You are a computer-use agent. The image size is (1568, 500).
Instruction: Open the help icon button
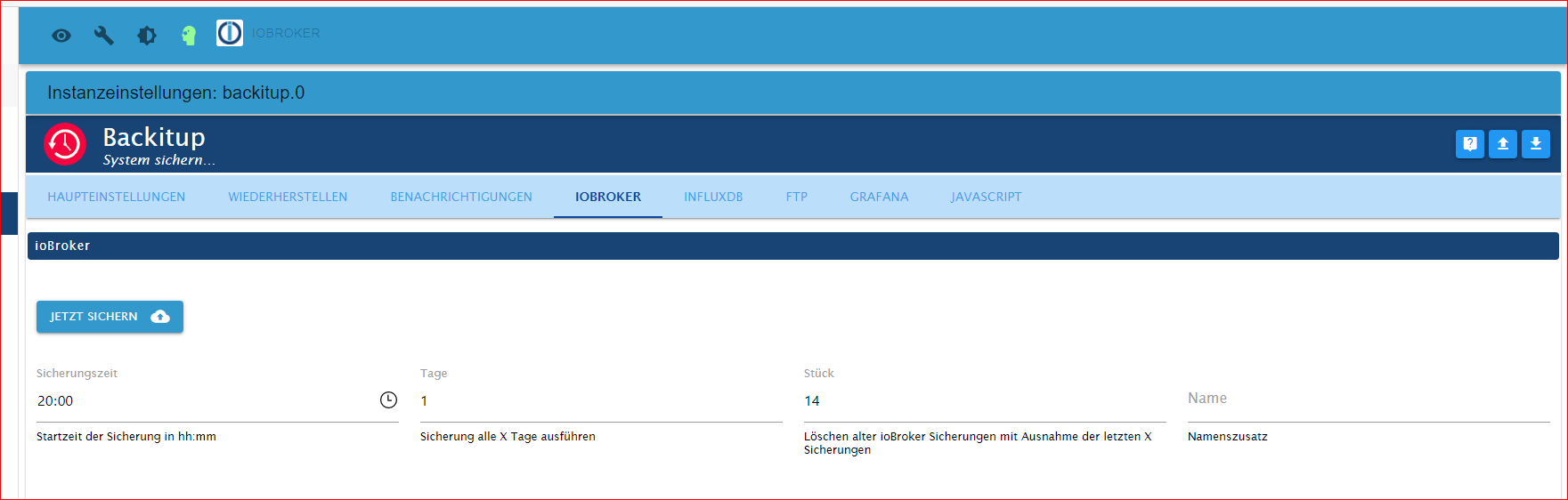(x=1470, y=144)
